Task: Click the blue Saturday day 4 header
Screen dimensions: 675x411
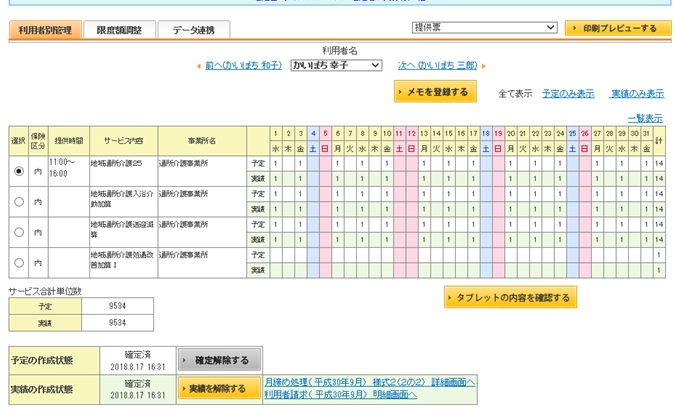Action: (x=313, y=133)
